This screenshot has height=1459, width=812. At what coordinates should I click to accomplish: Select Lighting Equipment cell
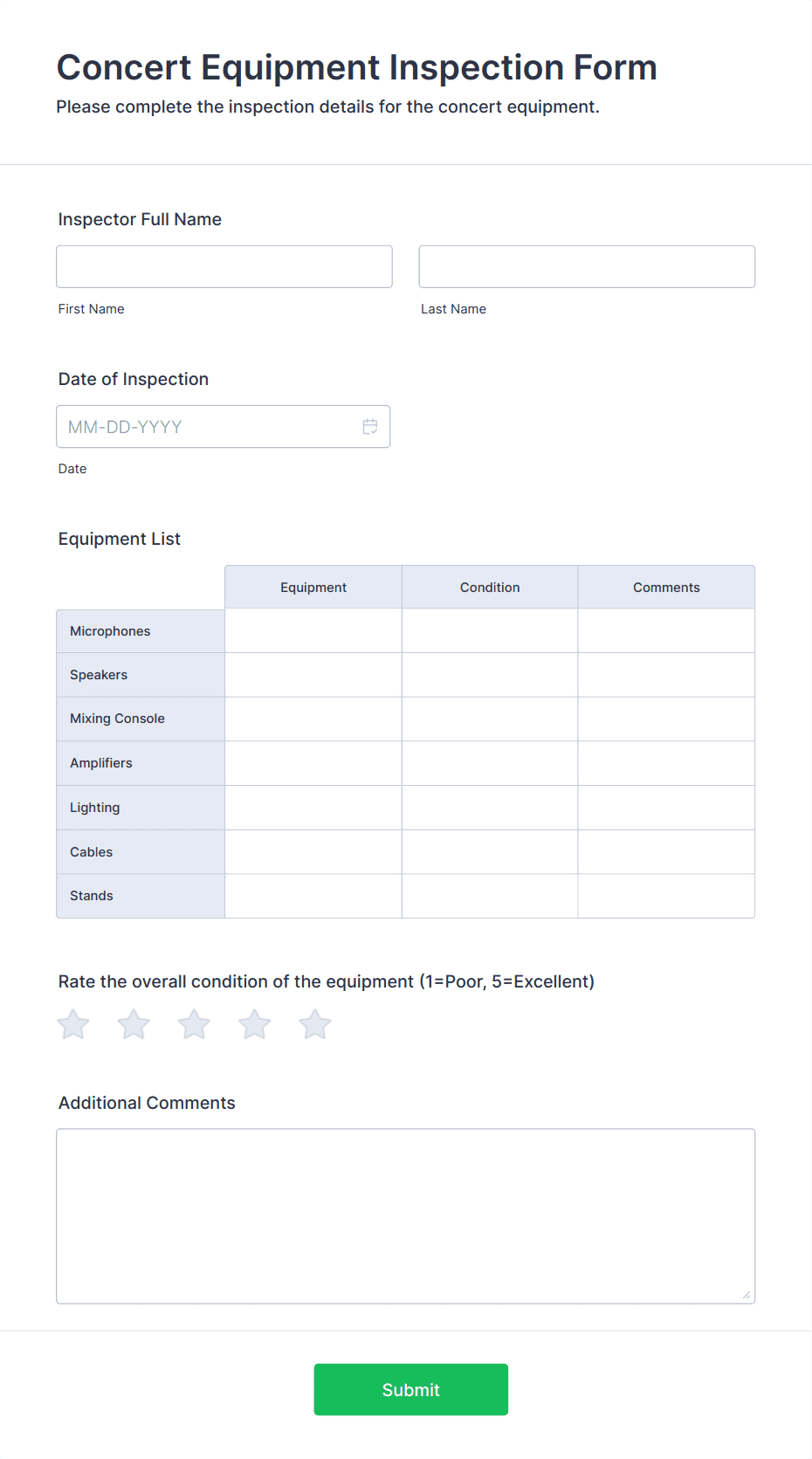coord(313,808)
